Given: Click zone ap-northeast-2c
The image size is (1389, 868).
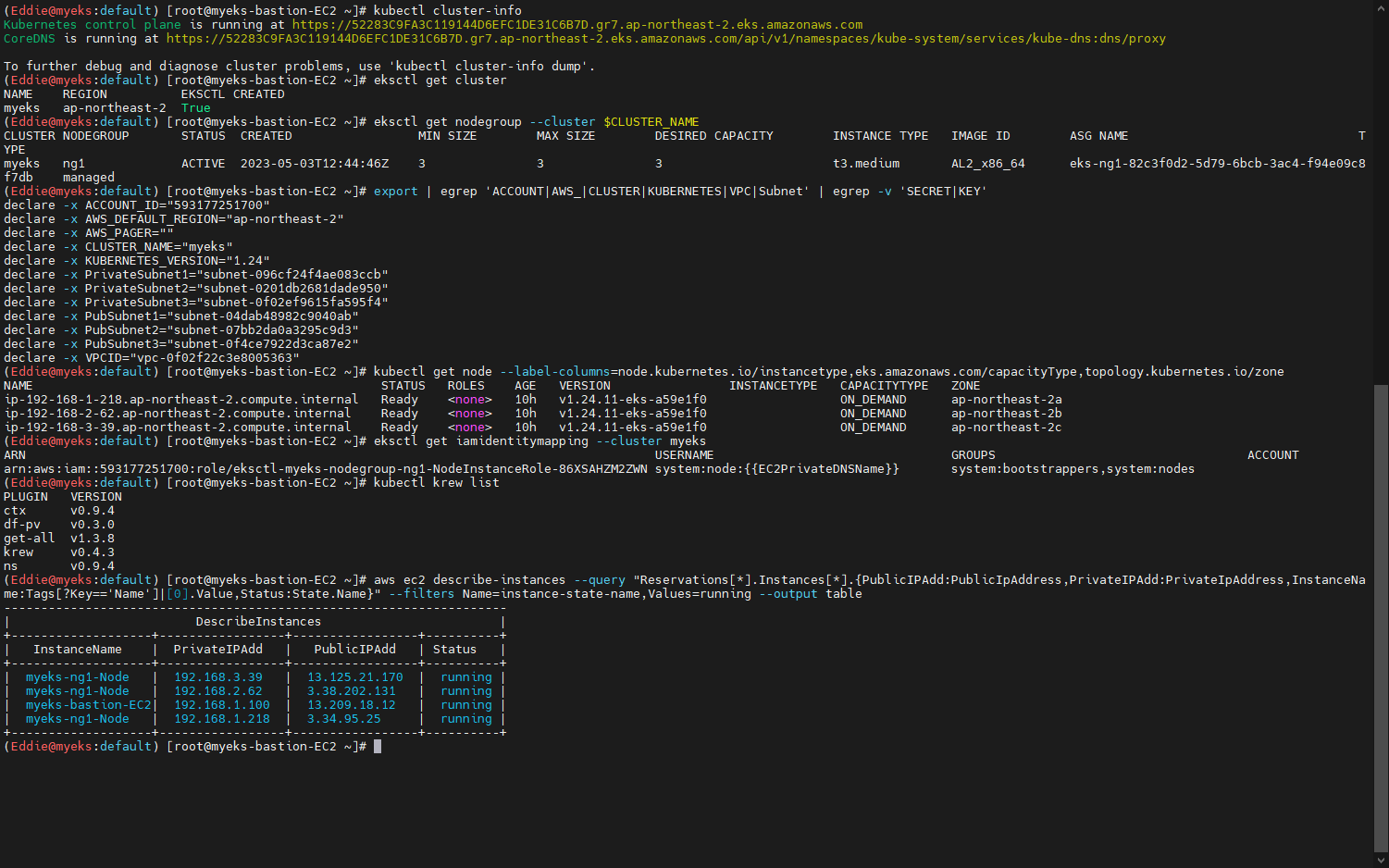Looking at the screenshot, I should coord(1007,428).
